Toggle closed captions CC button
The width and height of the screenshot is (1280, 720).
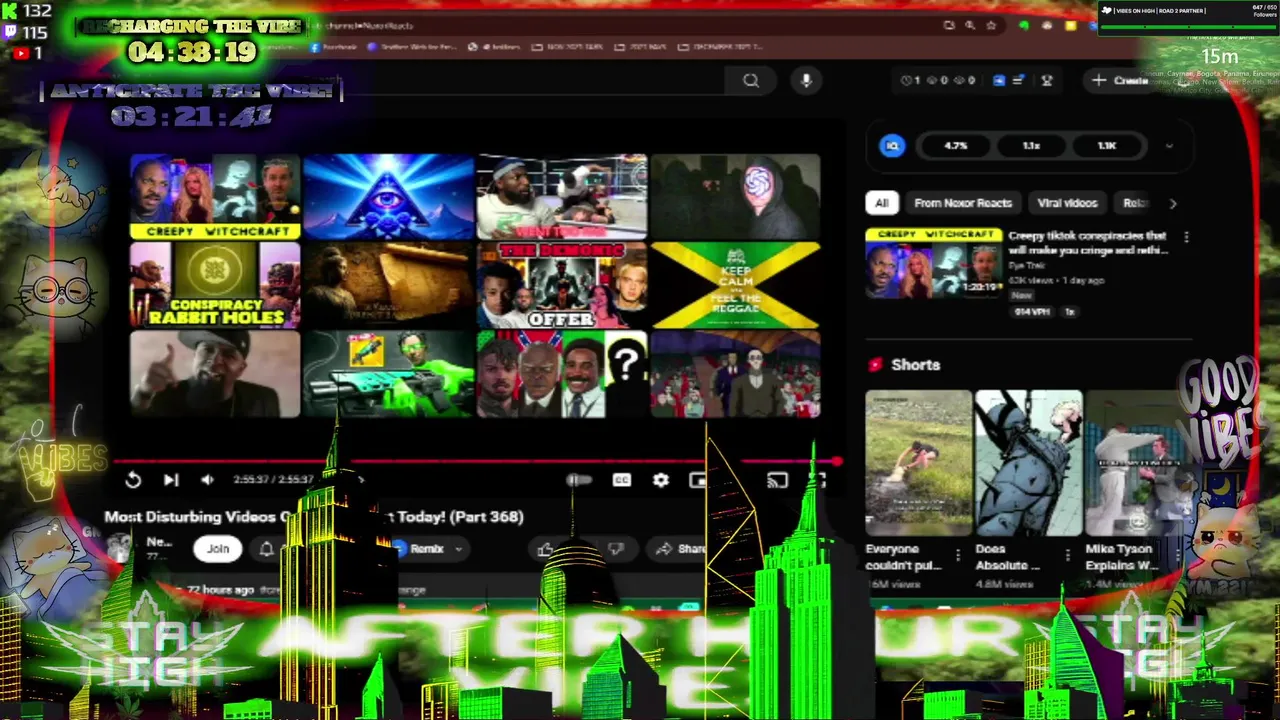click(621, 480)
